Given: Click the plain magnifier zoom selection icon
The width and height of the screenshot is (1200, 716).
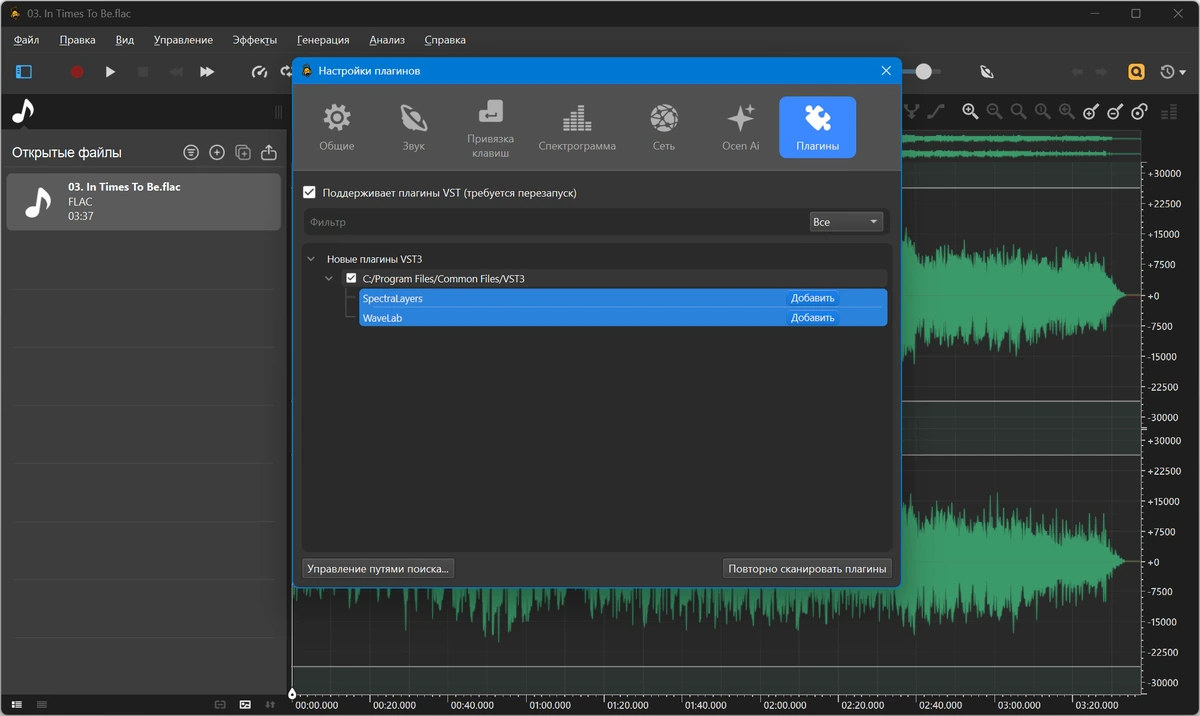Looking at the screenshot, I should [1018, 111].
